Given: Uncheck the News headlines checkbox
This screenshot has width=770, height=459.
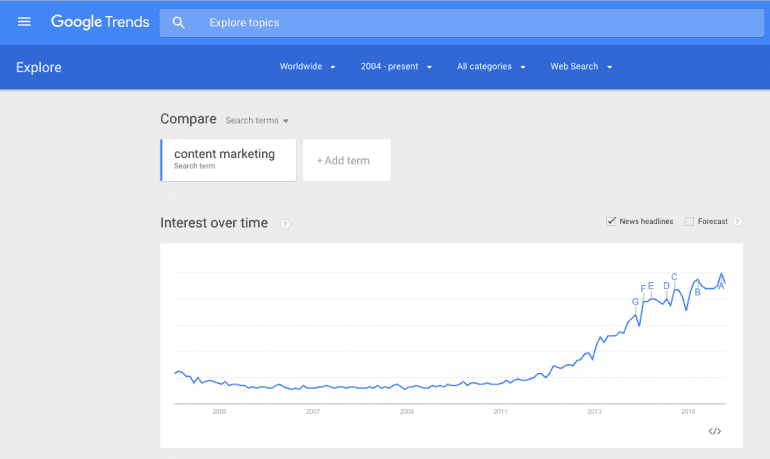Looking at the screenshot, I should (x=610, y=221).
